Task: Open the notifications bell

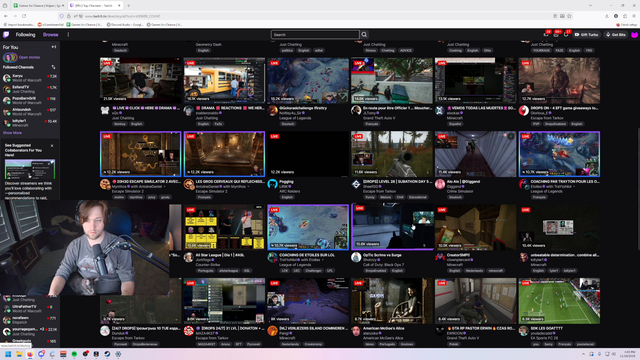Action: tap(566, 35)
